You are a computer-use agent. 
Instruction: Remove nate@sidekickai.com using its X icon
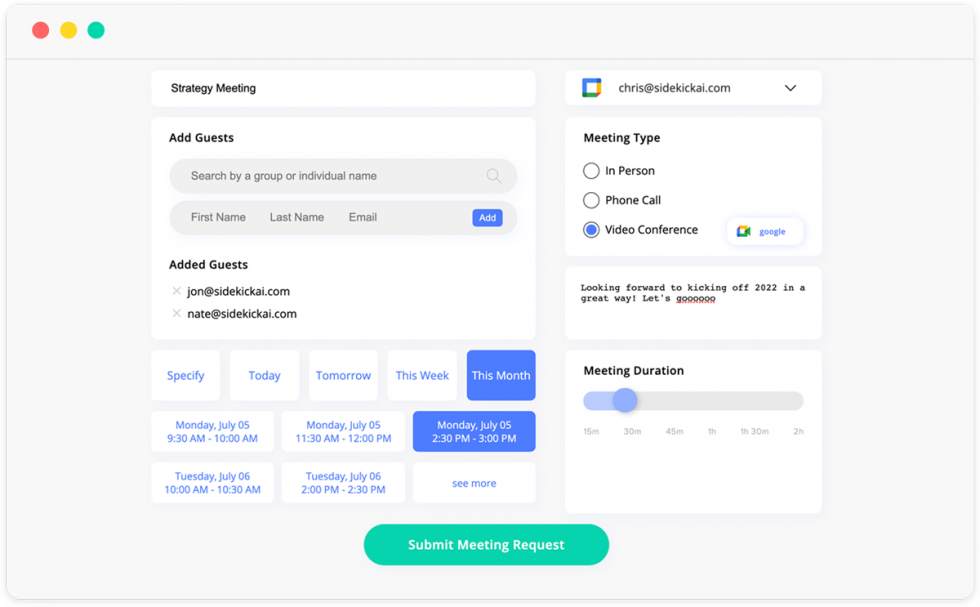coord(177,313)
